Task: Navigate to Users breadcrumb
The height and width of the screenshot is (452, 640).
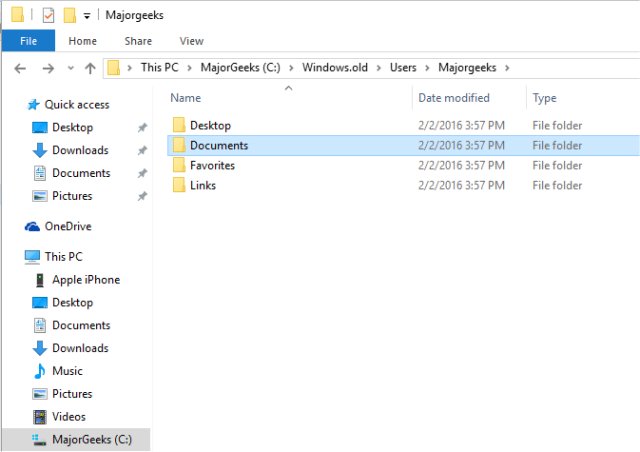Action: coord(403,67)
